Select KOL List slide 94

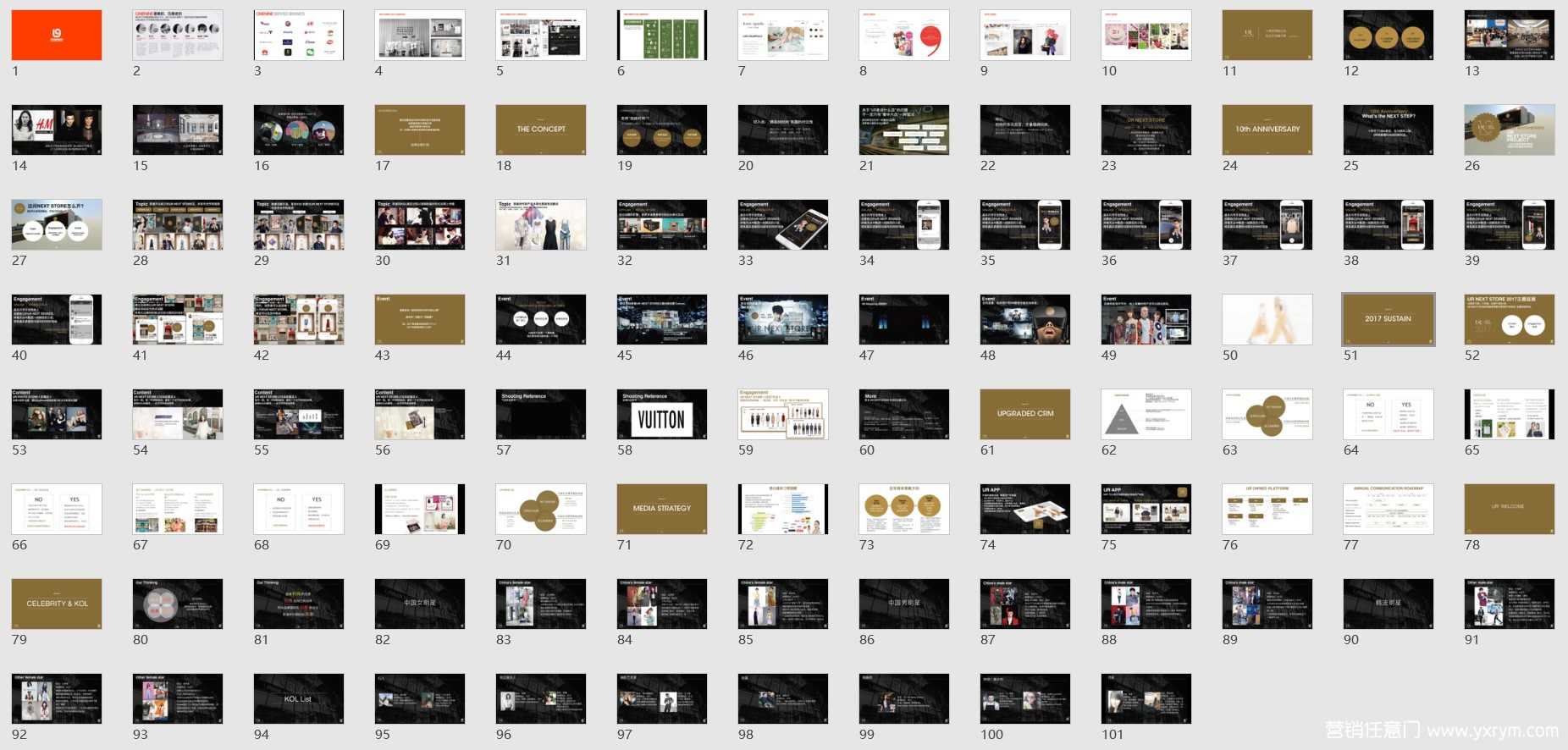click(299, 698)
